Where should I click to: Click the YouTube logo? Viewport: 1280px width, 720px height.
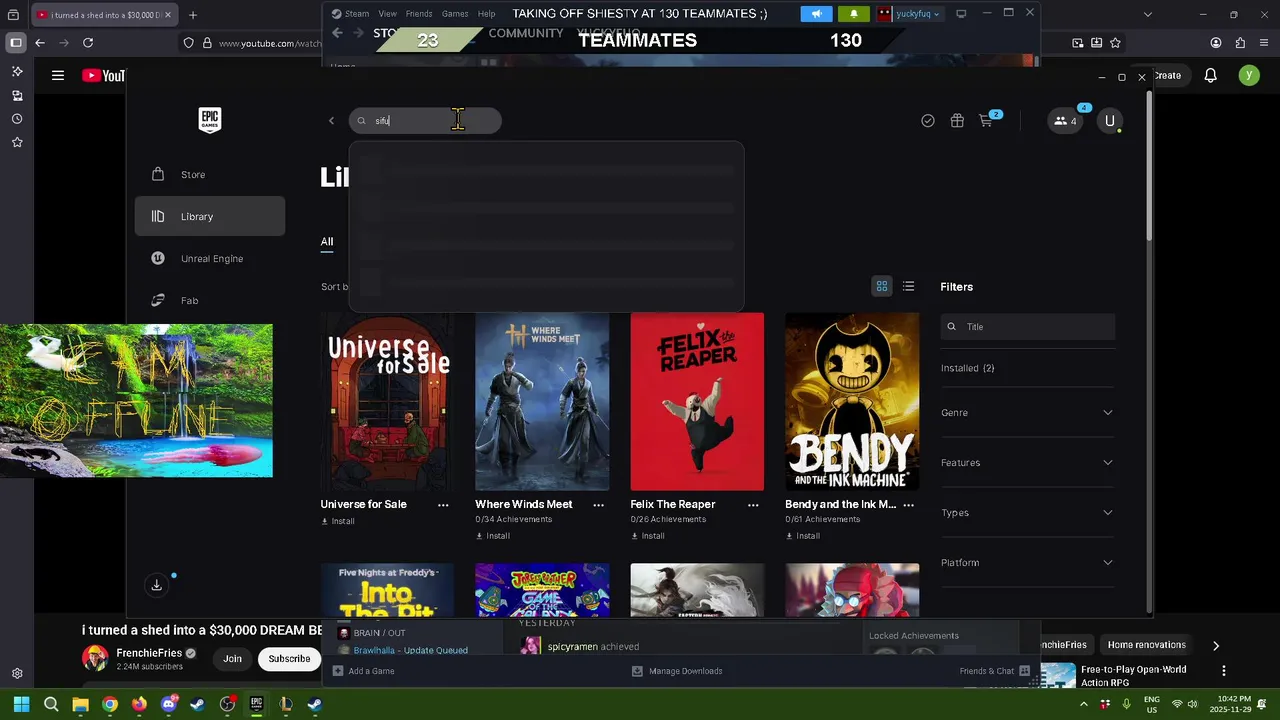click(x=104, y=76)
